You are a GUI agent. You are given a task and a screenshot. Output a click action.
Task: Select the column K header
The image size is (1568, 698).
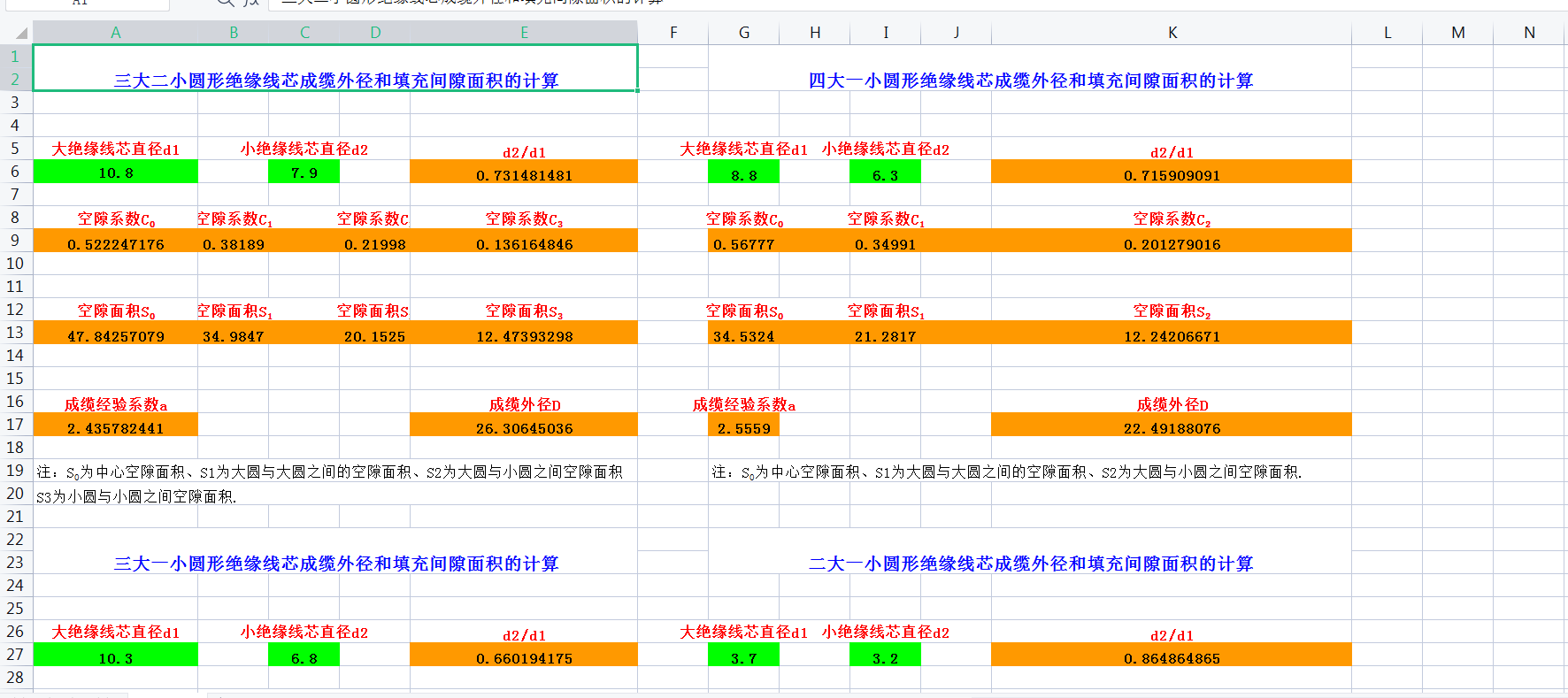(x=1172, y=33)
